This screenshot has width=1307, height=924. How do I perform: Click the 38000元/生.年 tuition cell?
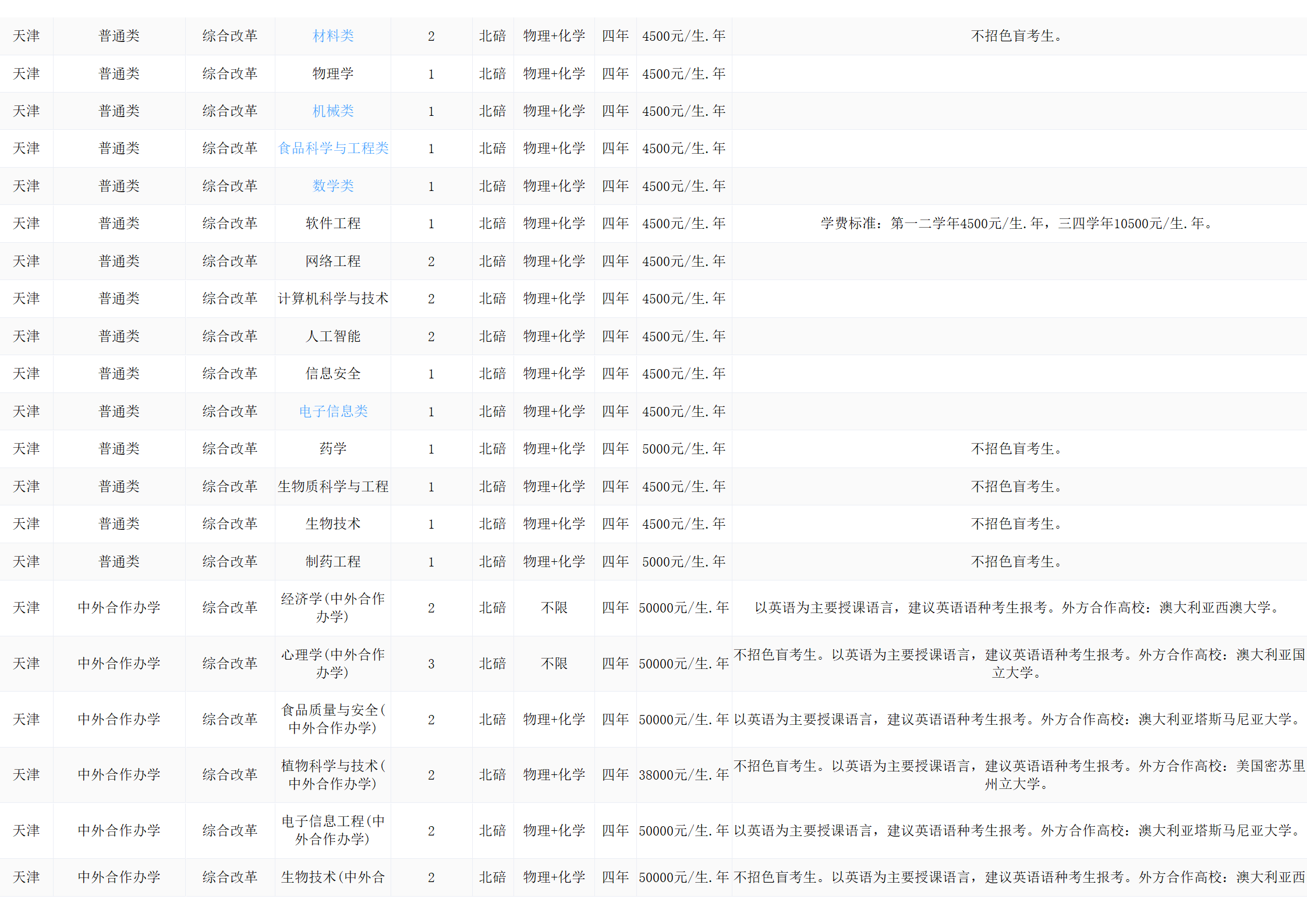click(683, 775)
